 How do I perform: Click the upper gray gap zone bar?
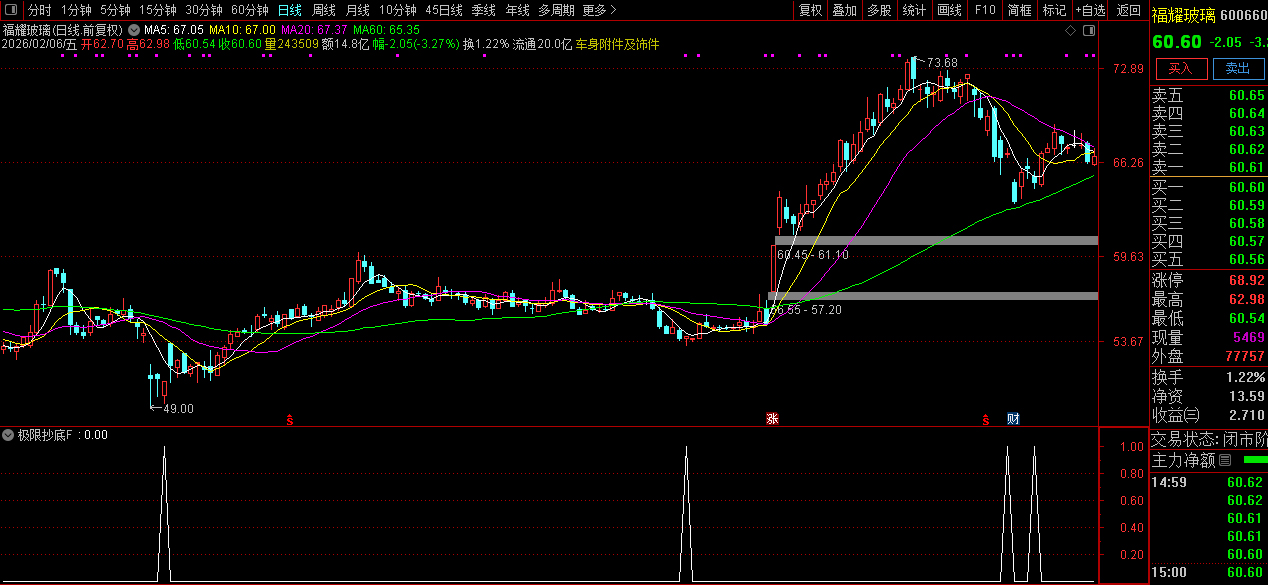click(936, 240)
